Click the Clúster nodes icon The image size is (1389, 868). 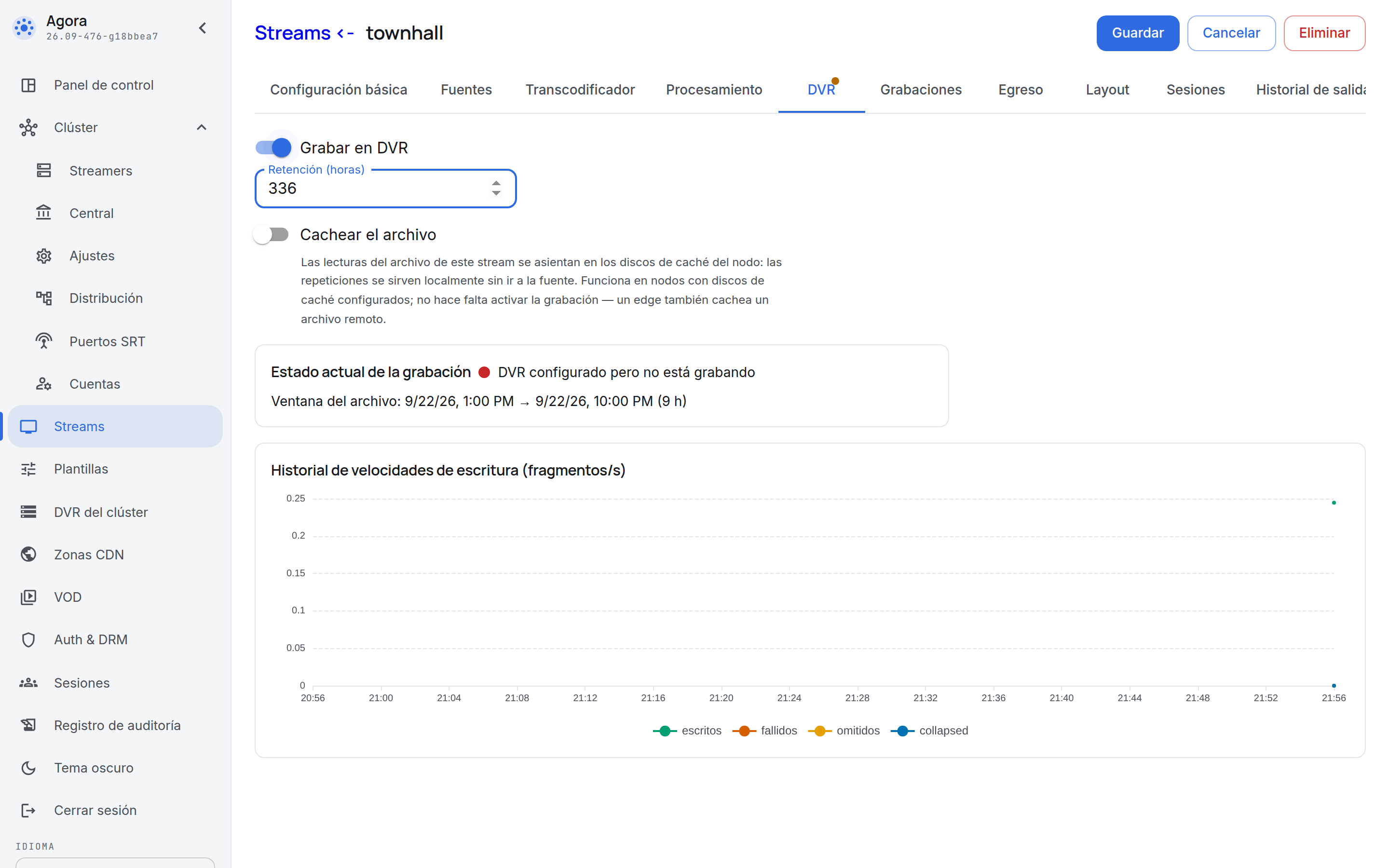tap(28, 127)
